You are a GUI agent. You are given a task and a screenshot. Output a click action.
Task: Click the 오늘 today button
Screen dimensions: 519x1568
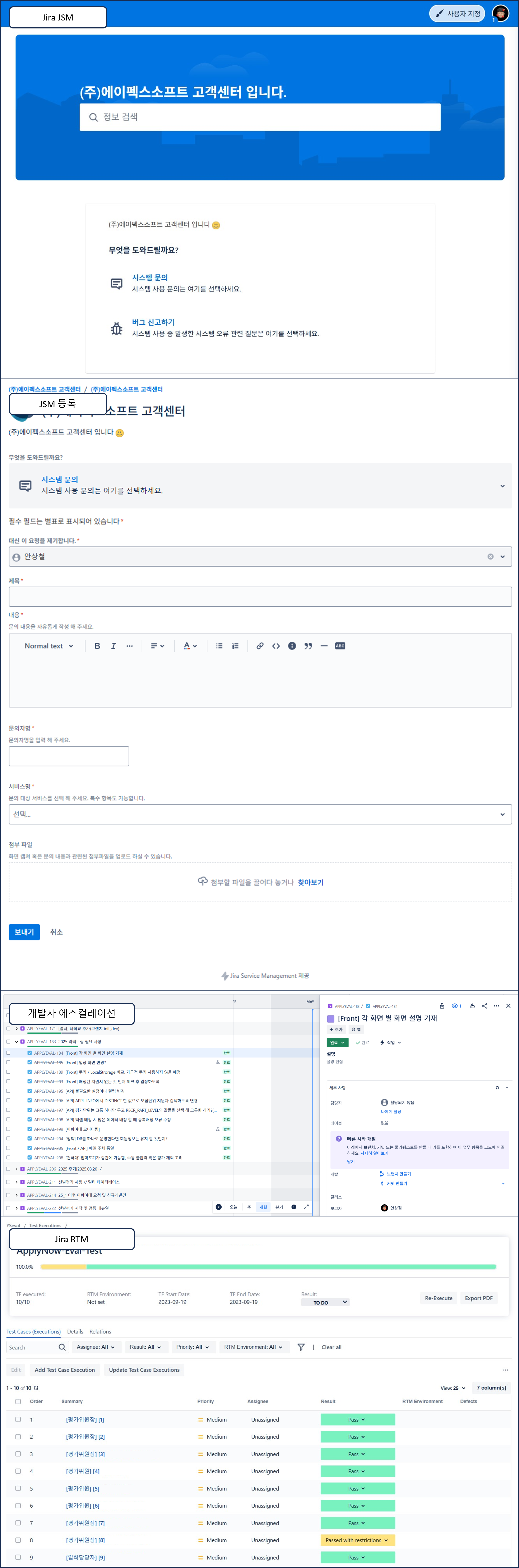234,1207
